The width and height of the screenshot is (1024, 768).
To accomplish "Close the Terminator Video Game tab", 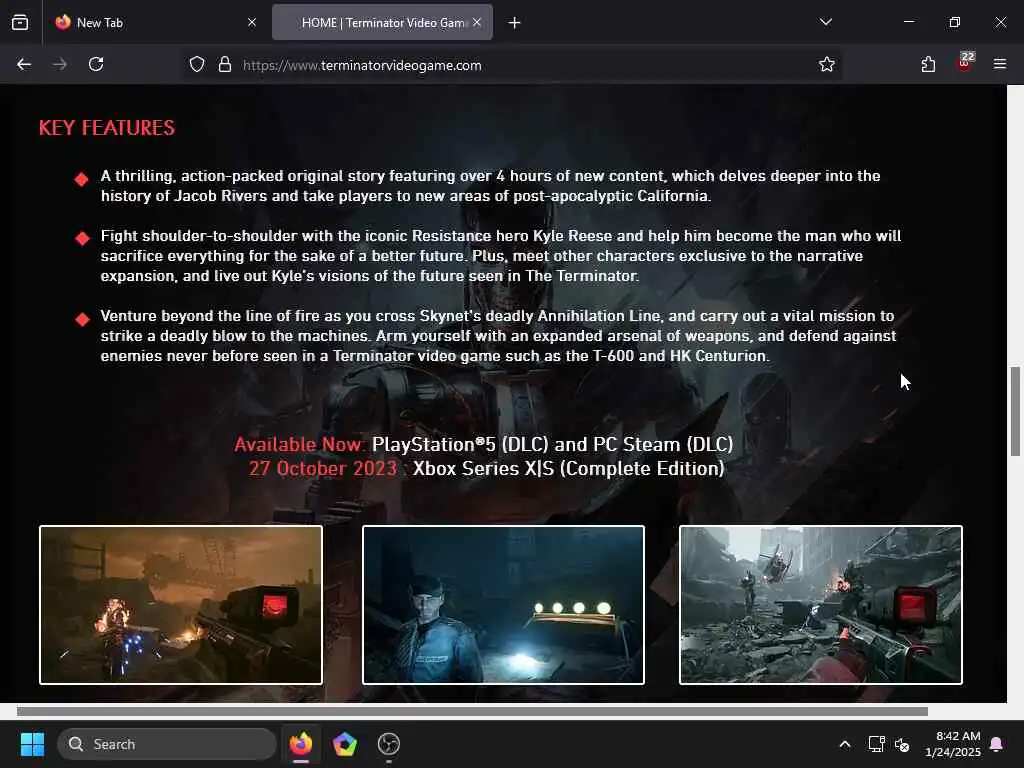I will pyautogui.click(x=477, y=22).
